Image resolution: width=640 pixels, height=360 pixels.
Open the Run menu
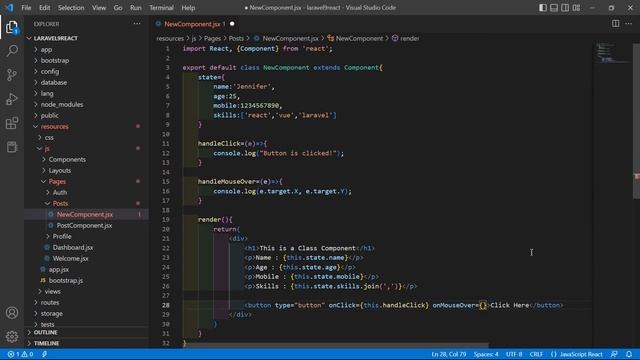point(136,8)
